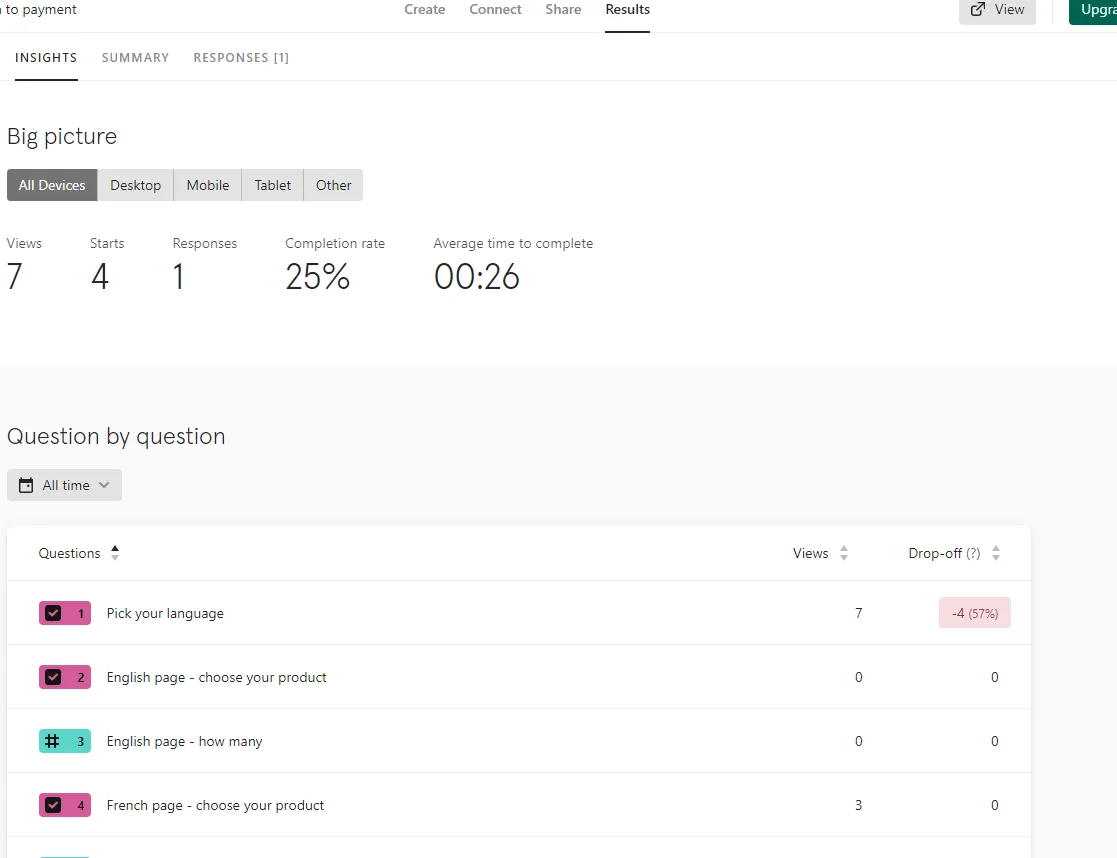Click the Views count 7 statistic
The width and height of the screenshot is (1117, 858).
pyautogui.click(x=14, y=276)
